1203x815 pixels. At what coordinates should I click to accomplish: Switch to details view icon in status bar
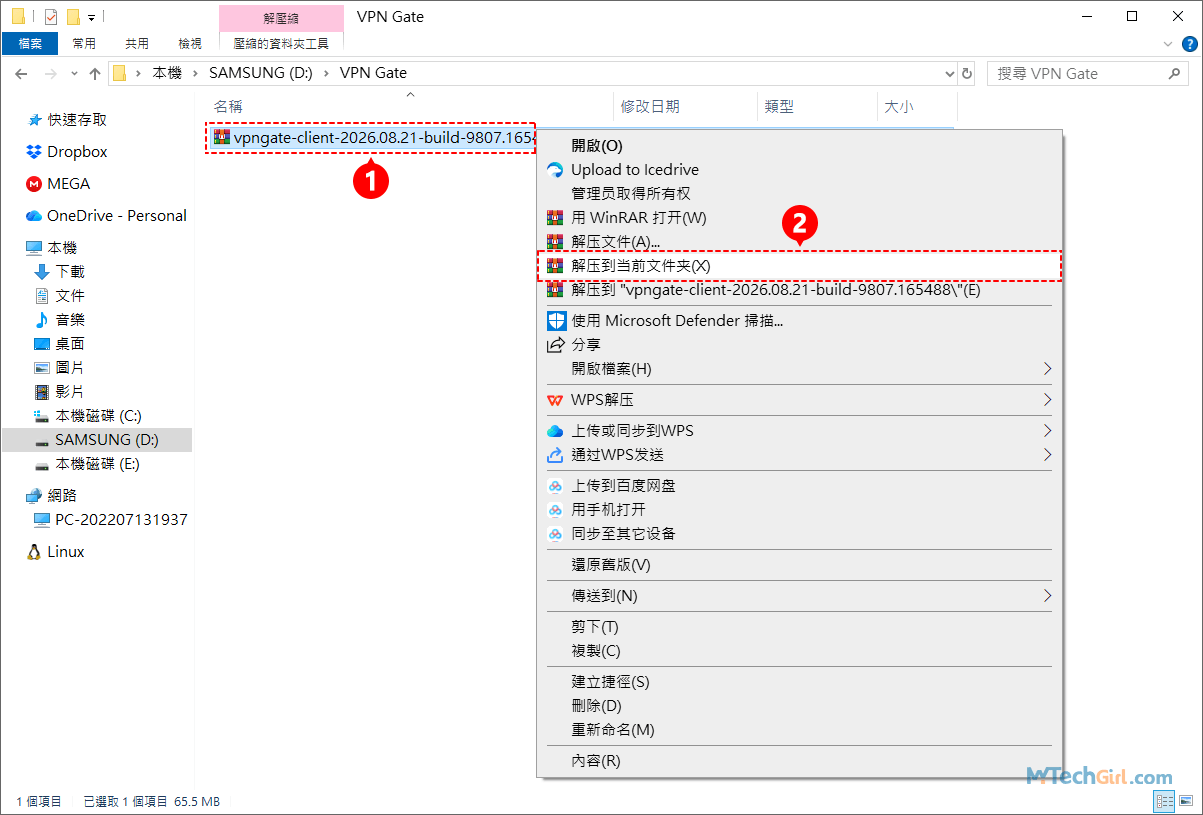pos(1165,801)
